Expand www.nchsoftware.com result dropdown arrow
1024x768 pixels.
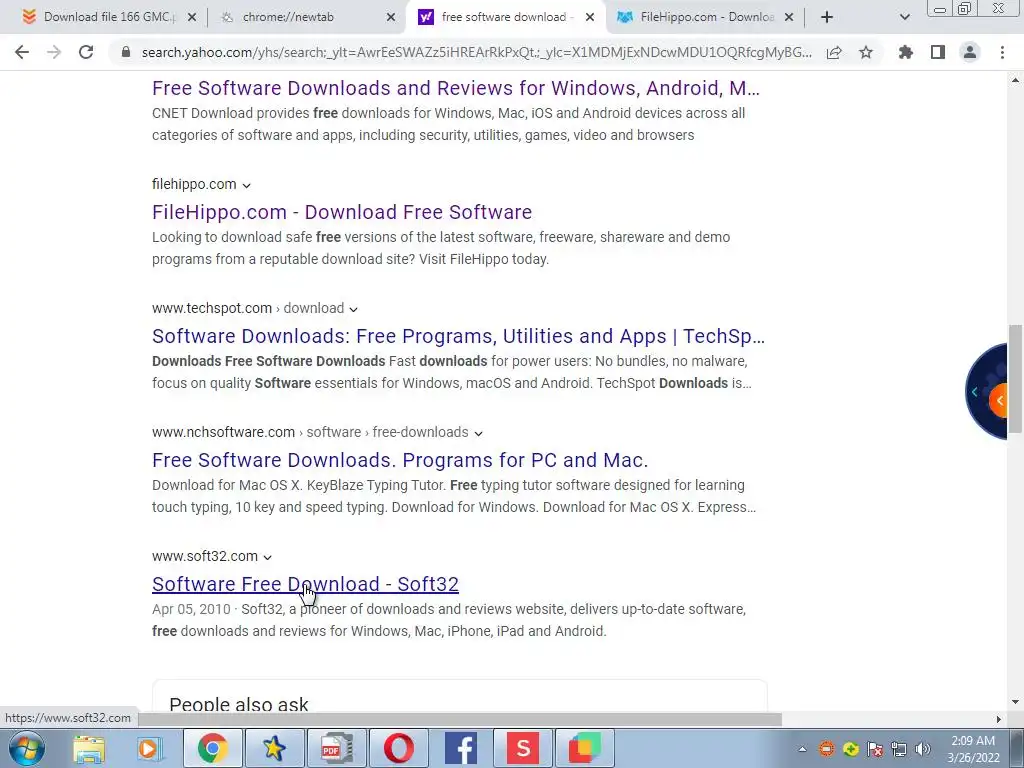[x=478, y=434]
